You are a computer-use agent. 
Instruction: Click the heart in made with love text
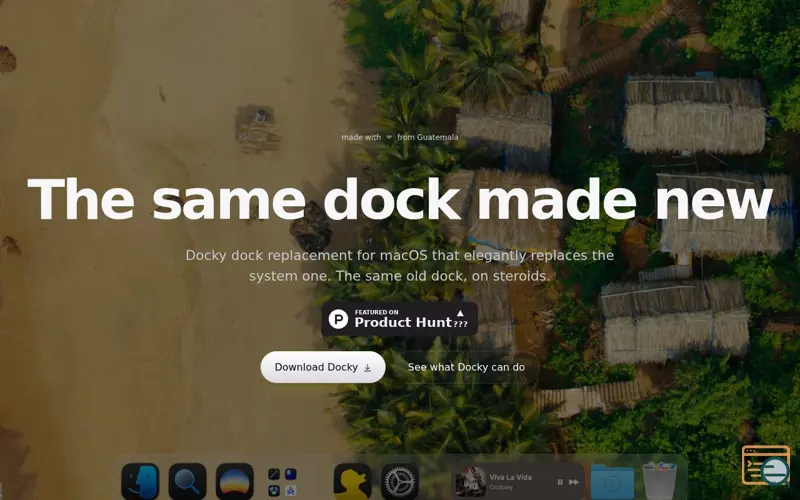tap(389, 137)
